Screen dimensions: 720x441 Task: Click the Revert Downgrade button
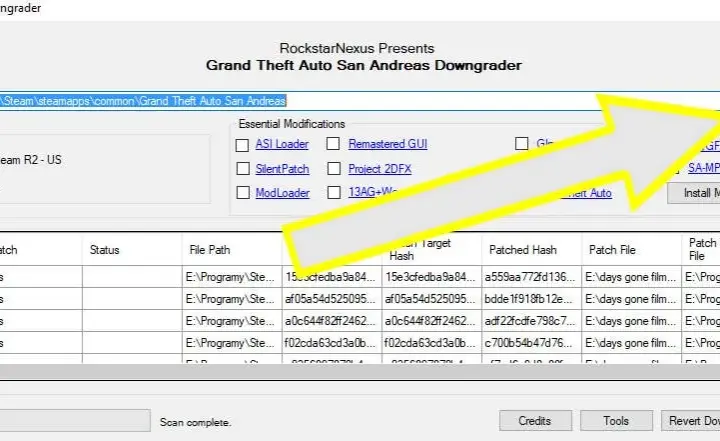(691, 421)
